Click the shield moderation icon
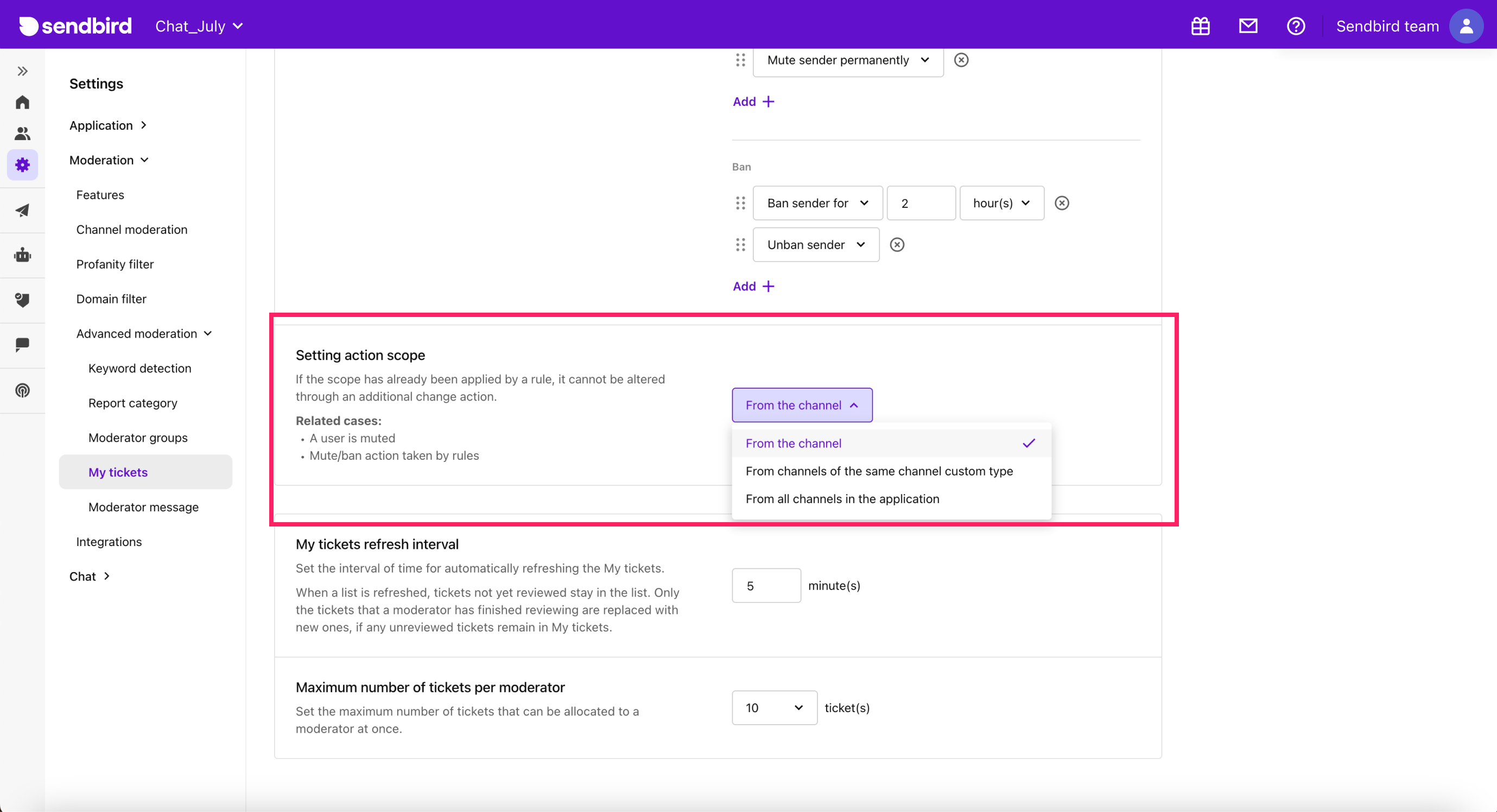The image size is (1497, 812). (22, 300)
